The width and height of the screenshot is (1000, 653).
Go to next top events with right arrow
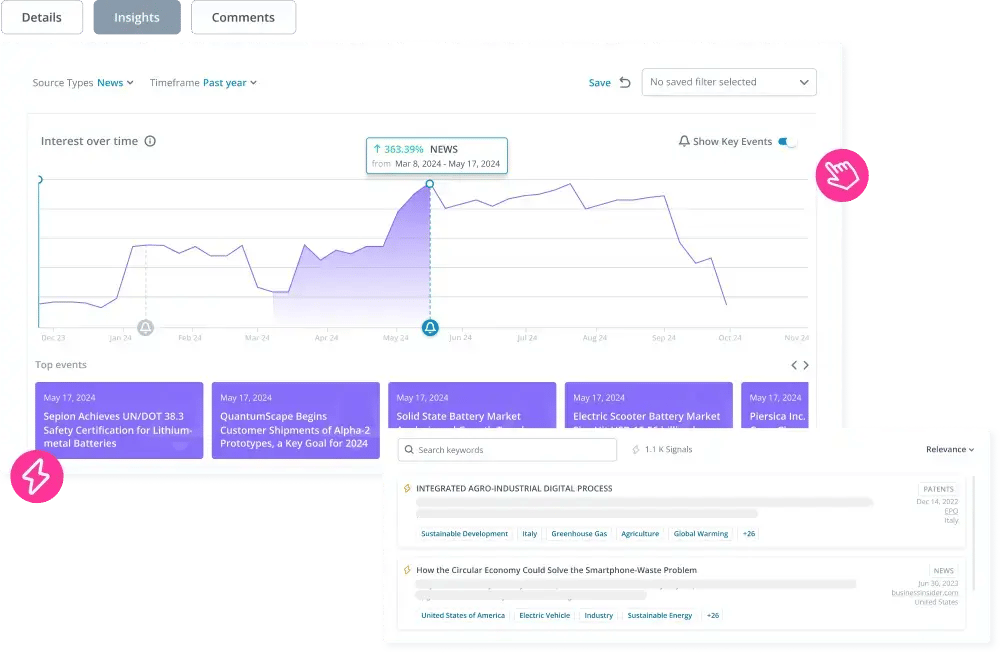pos(807,365)
